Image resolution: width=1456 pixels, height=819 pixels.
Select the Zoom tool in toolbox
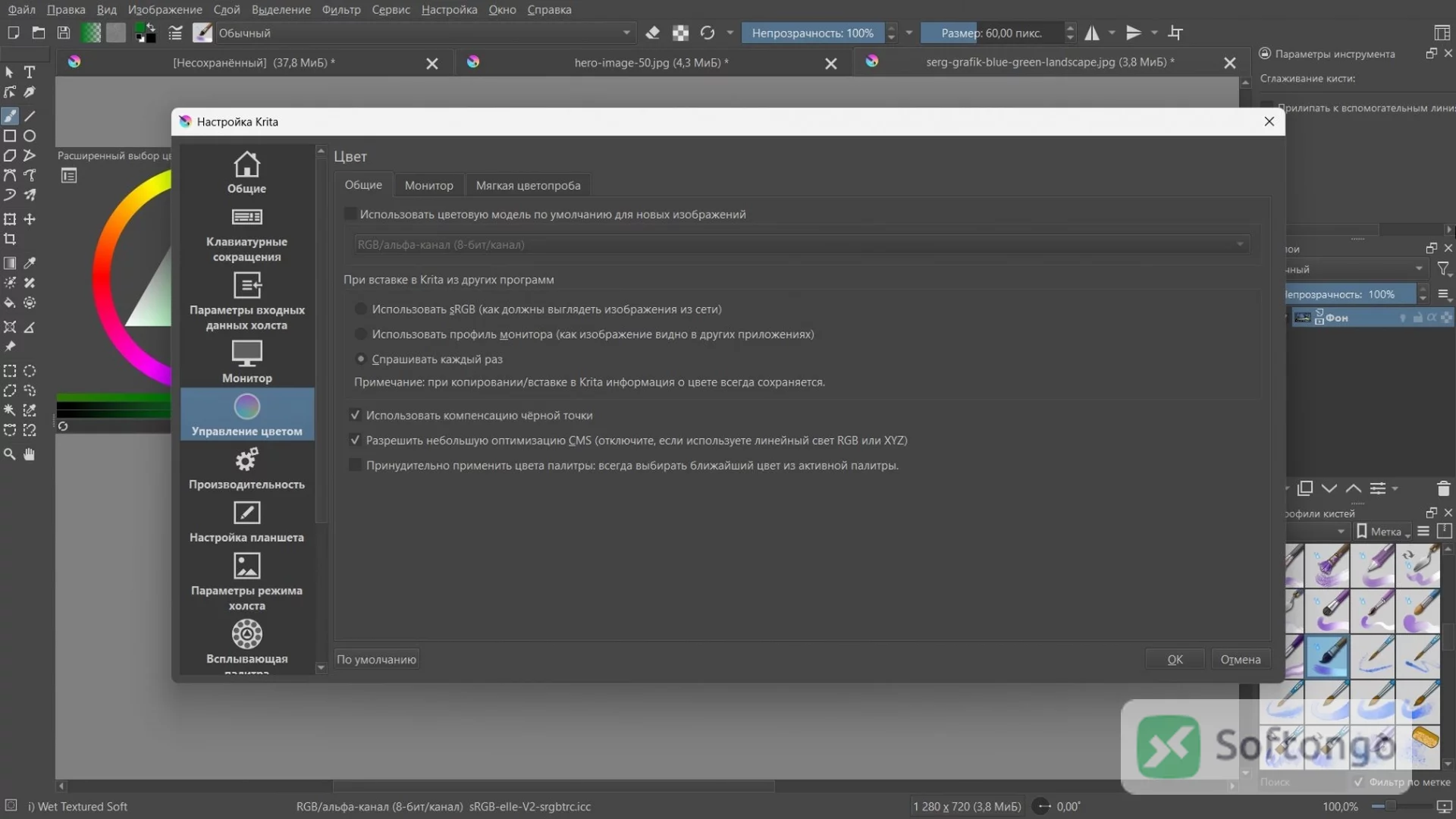pos(10,454)
